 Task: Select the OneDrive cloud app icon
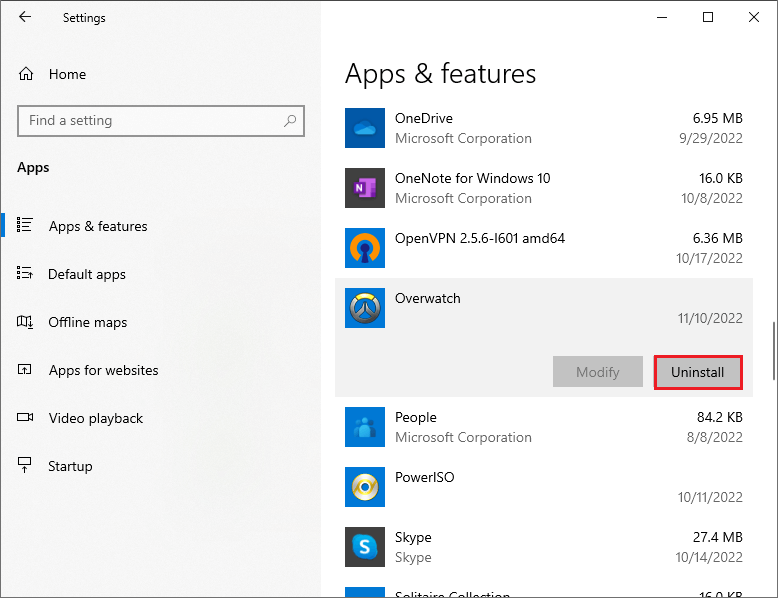pos(365,128)
